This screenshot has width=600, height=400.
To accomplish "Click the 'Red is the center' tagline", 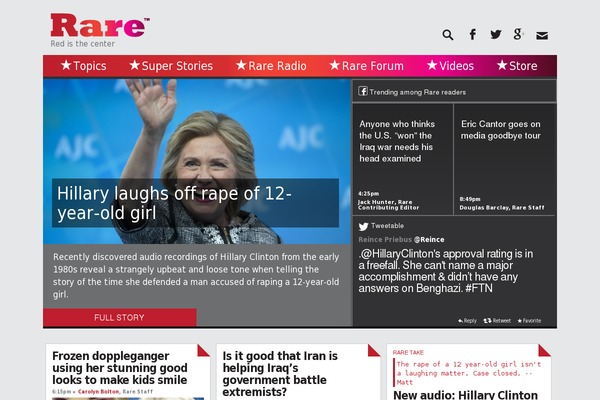I will pyautogui.click(x=83, y=44).
